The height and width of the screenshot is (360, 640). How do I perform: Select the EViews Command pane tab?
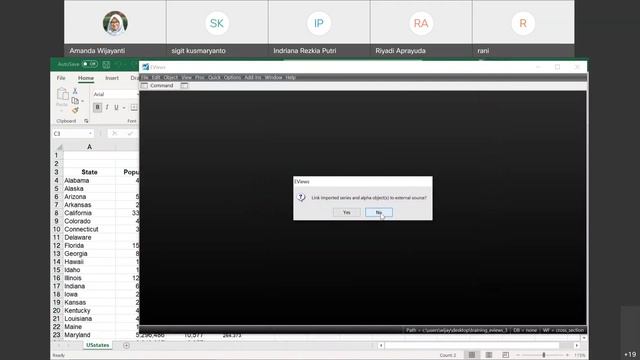tap(158, 86)
